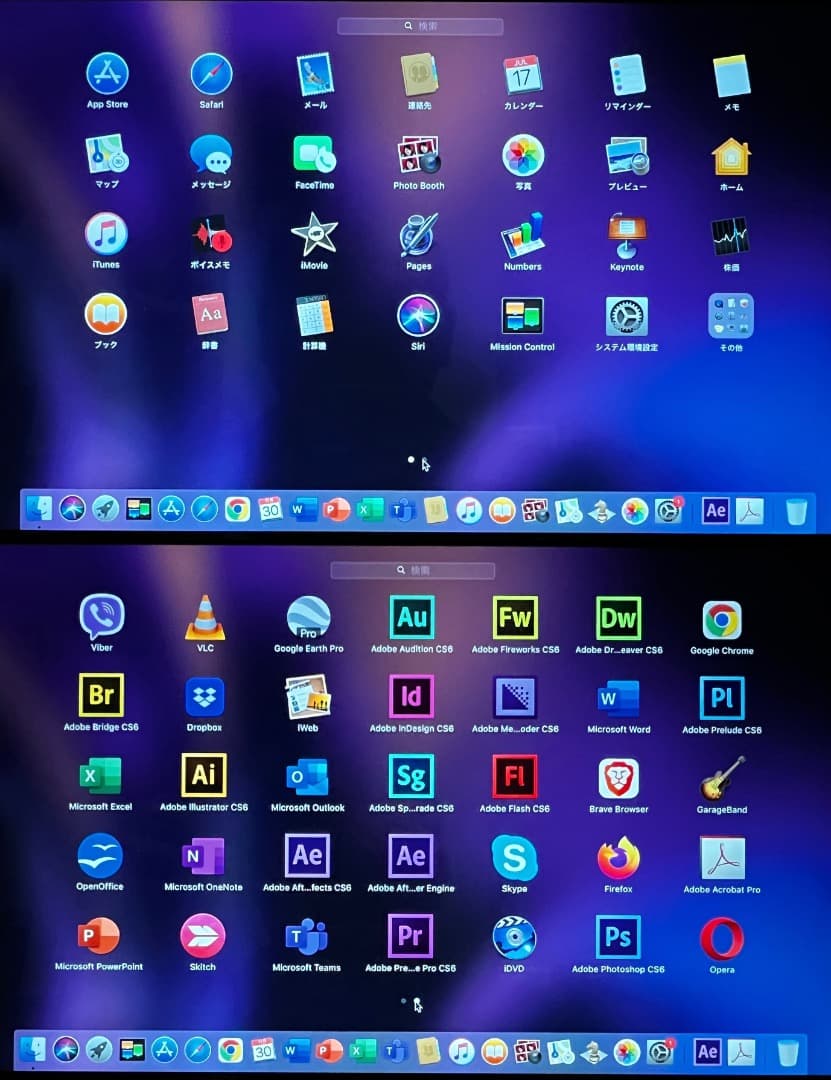Image resolution: width=831 pixels, height=1080 pixels.
Task: Open Adobe Photoshop CS6
Action: click(617, 938)
